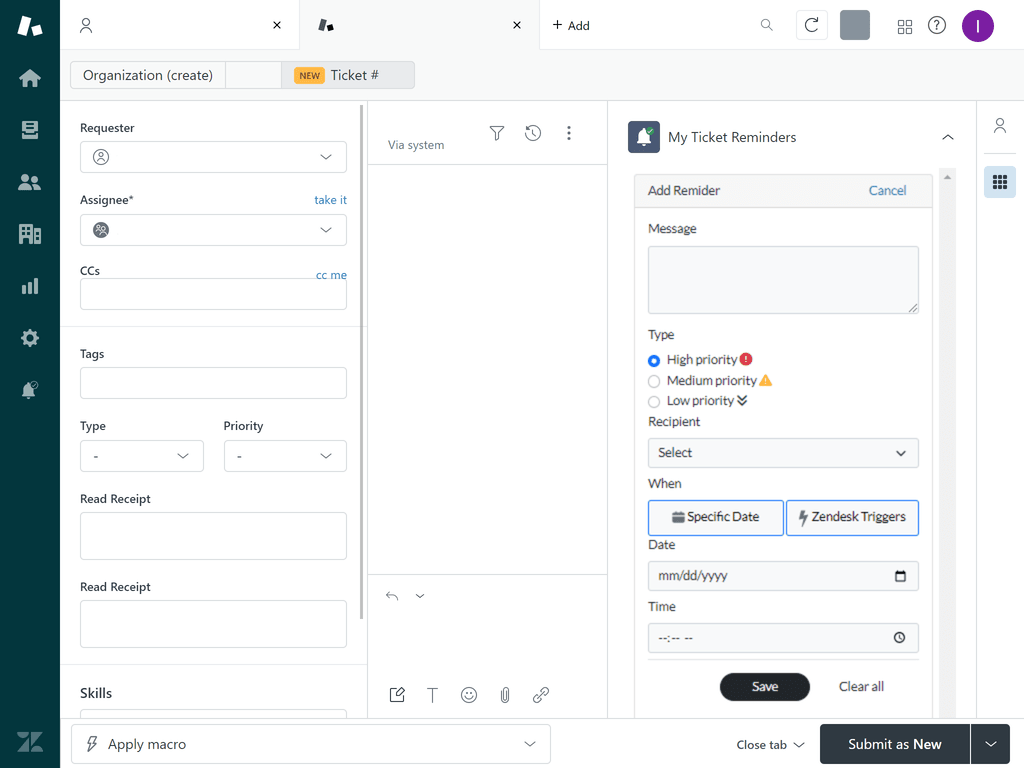Screen dimensions: 1024x768
Task: Insert emoji using smiley icon
Action: [469, 695]
